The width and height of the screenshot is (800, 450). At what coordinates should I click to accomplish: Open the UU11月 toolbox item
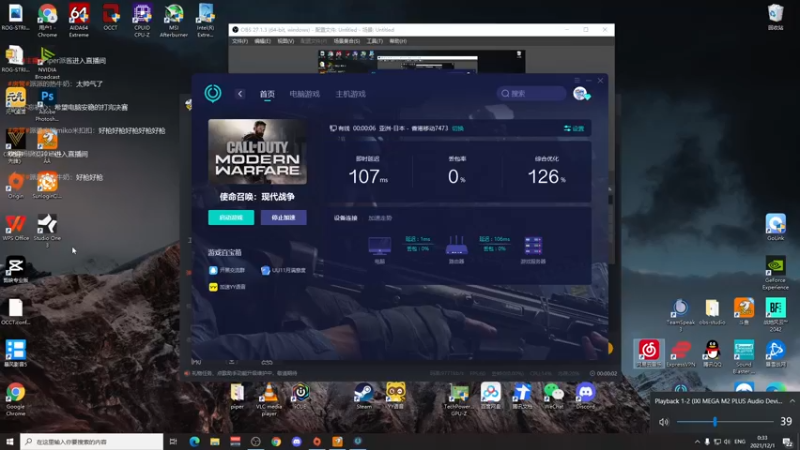283,270
